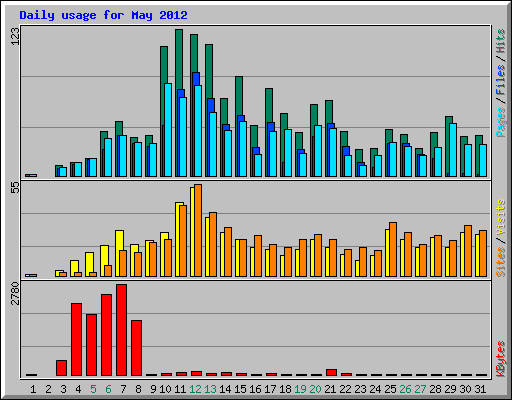Click day label "11" on the axis
This screenshot has height=400, width=512.
click(x=180, y=389)
